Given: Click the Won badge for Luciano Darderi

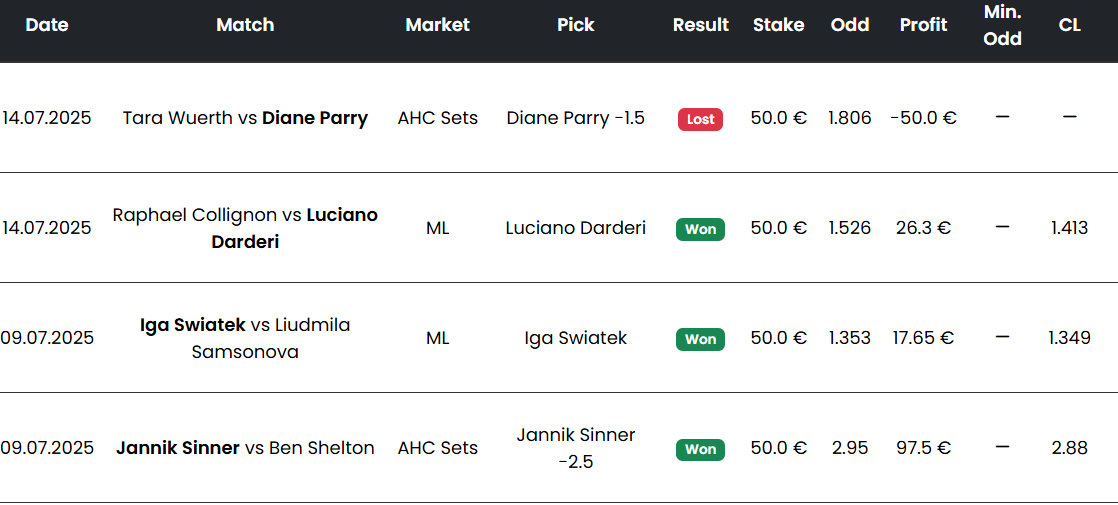Looking at the screenshot, I should pos(700,229).
